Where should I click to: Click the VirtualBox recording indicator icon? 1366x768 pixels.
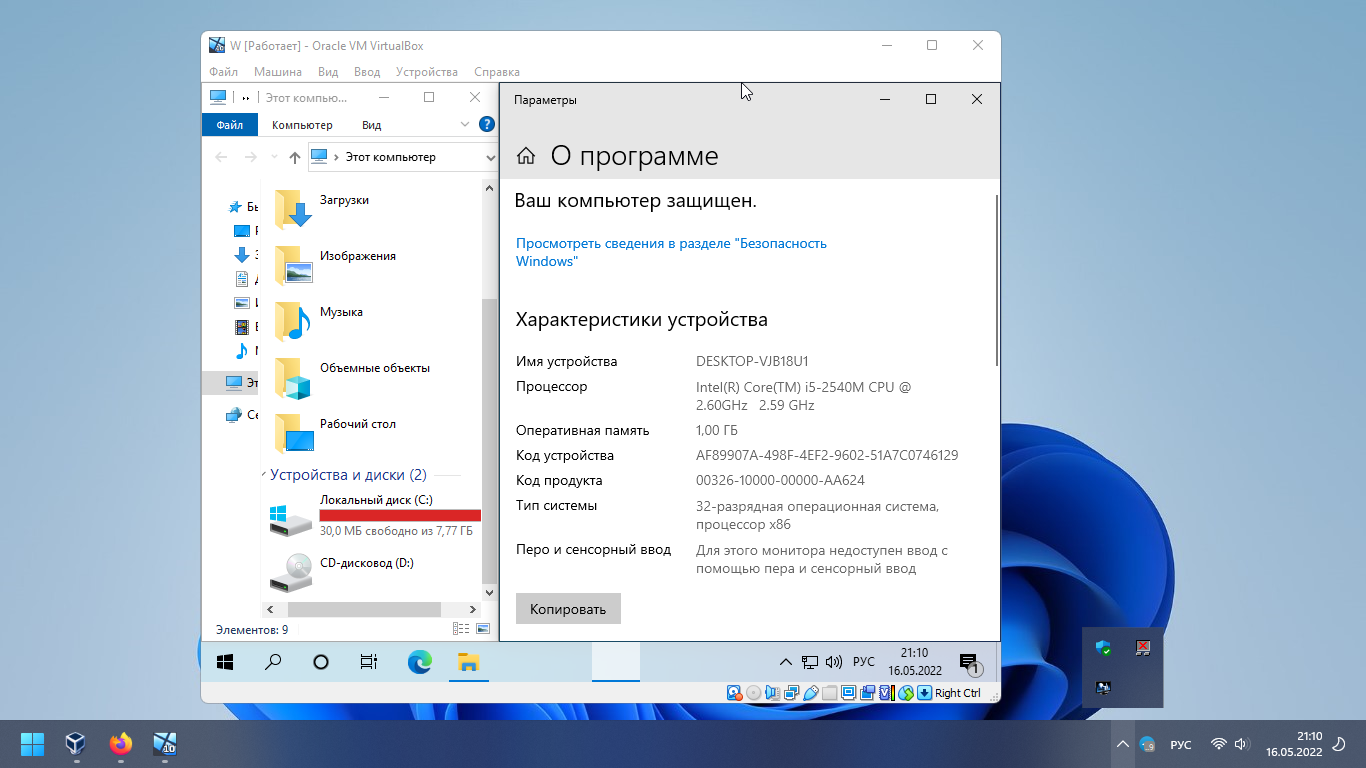867,693
